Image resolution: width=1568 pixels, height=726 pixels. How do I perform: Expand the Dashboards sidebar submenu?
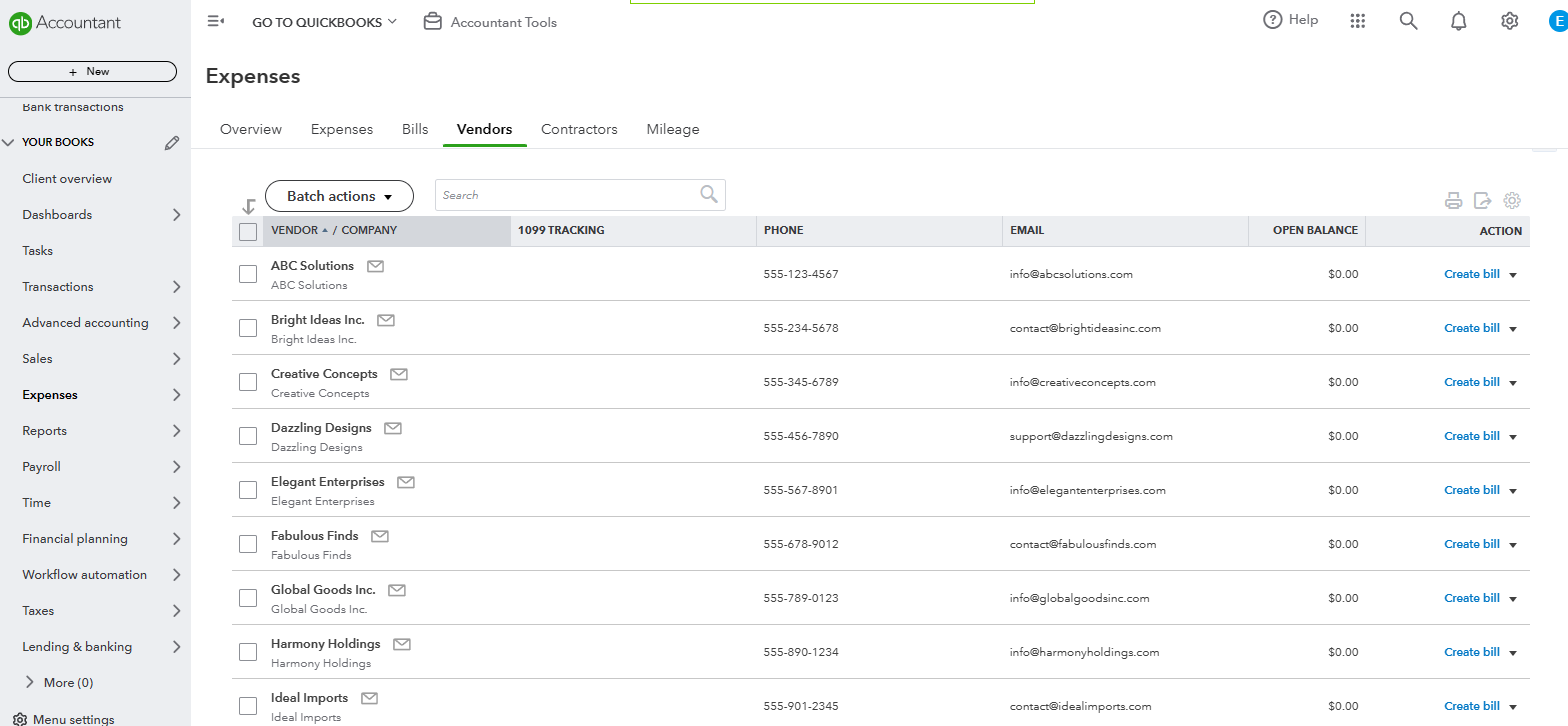(176, 215)
